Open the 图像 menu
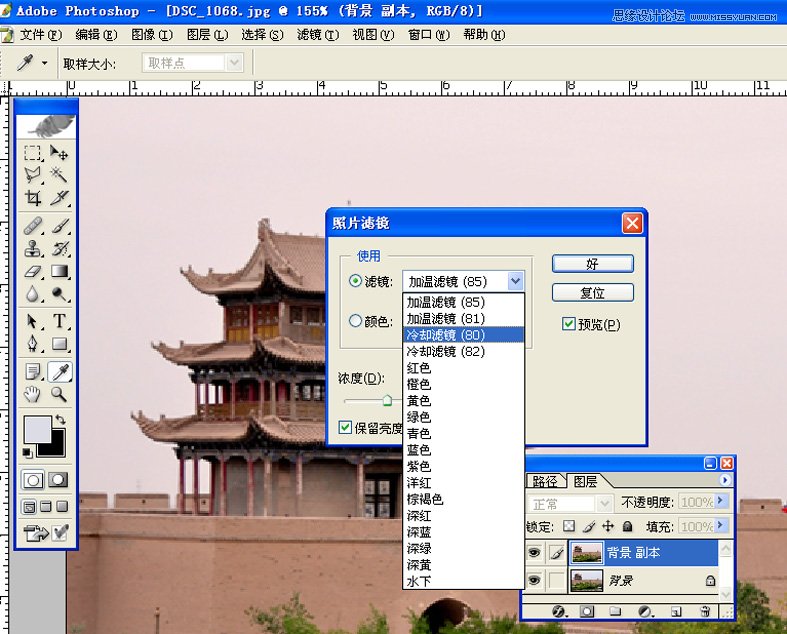Image resolution: width=787 pixels, height=634 pixels. pyautogui.click(x=152, y=35)
